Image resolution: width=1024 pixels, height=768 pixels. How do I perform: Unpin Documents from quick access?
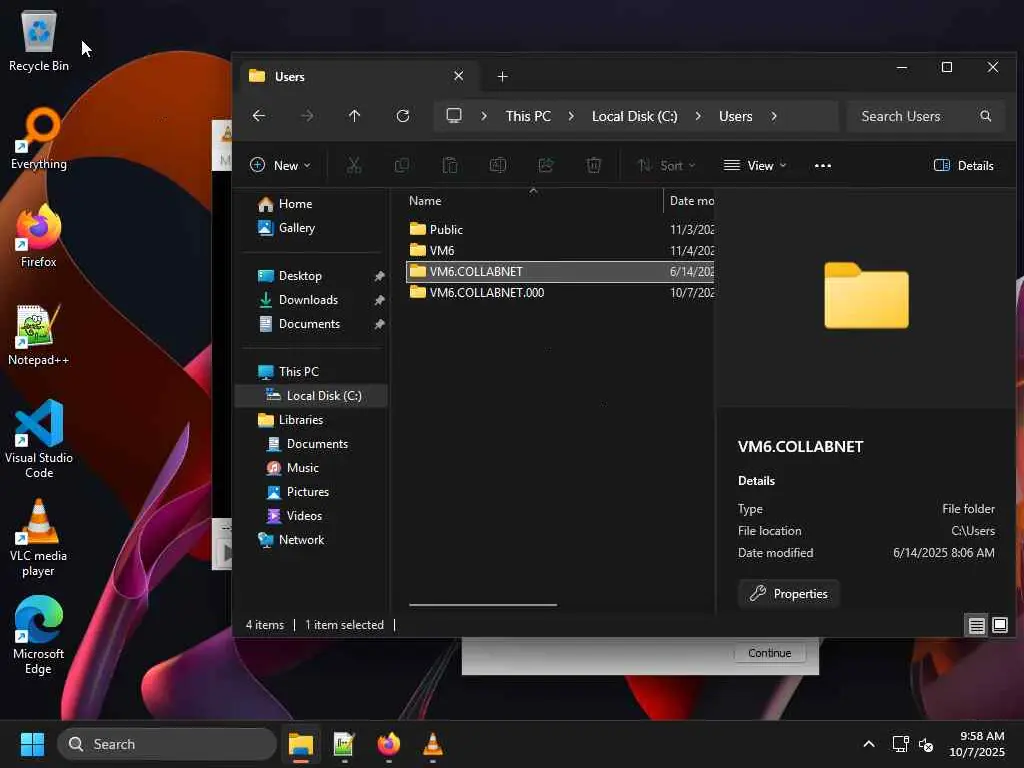379,324
